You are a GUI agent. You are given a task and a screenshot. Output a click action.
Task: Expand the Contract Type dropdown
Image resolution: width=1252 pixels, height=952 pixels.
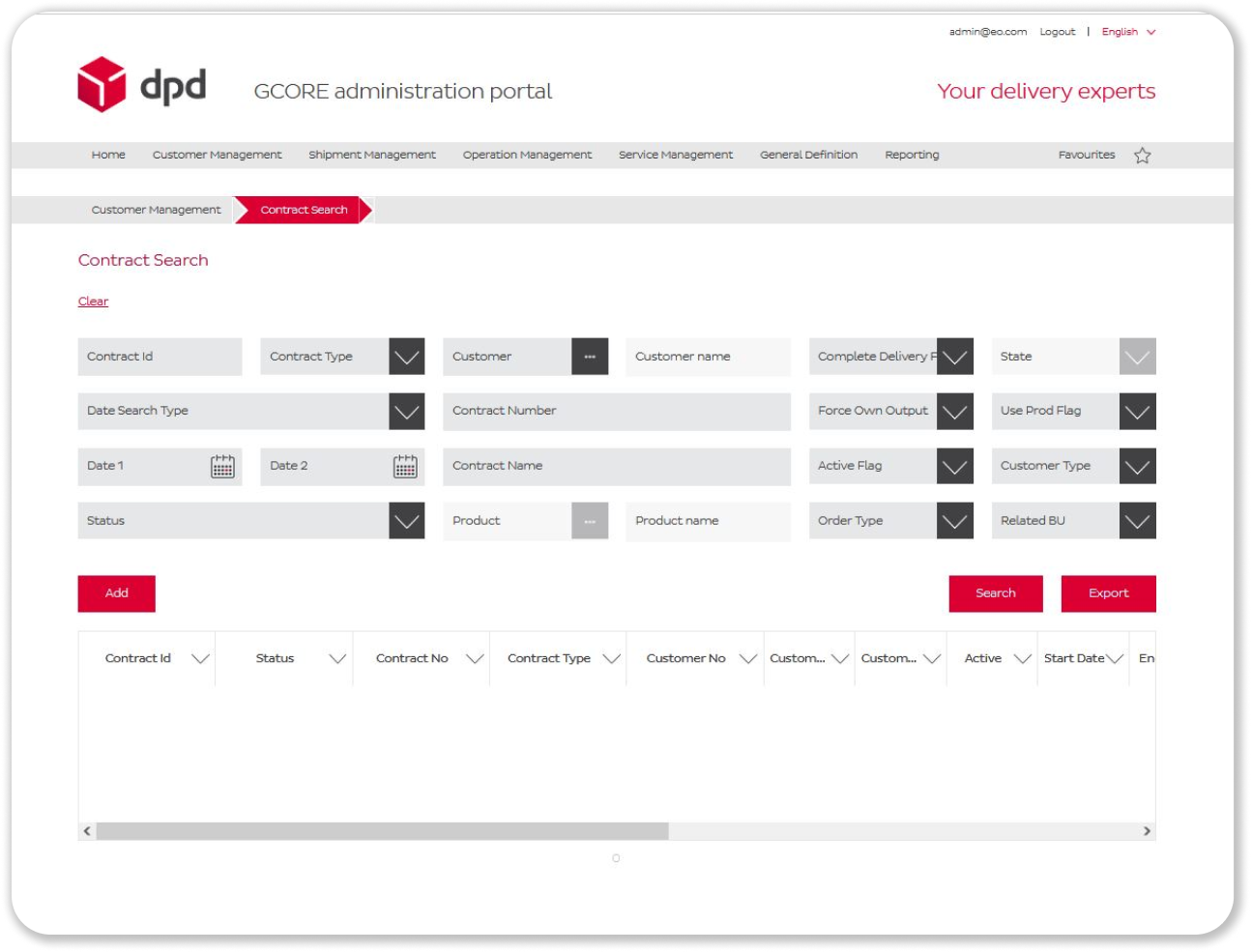[x=407, y=357]
